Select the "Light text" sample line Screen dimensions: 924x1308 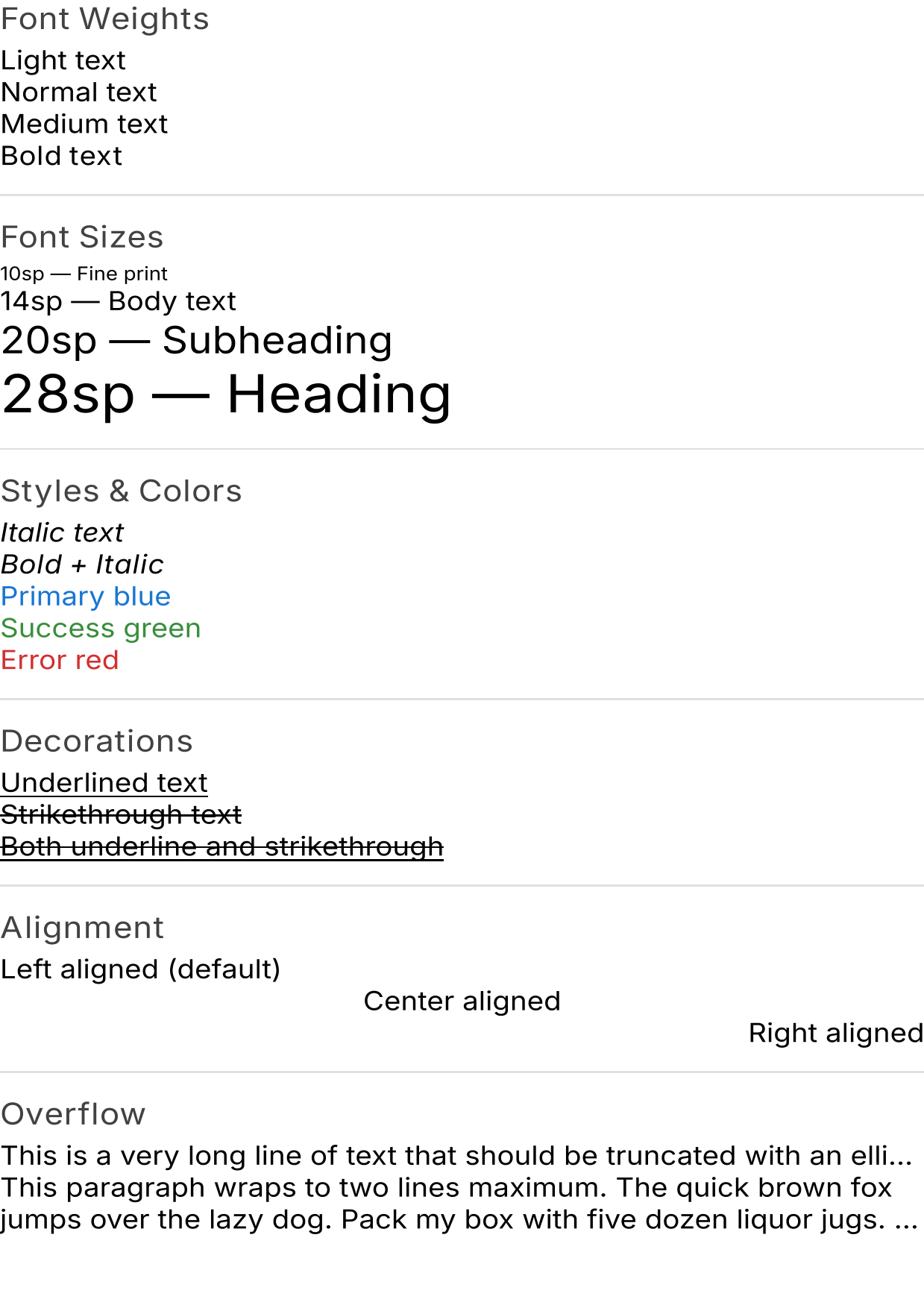coord(63,60)
